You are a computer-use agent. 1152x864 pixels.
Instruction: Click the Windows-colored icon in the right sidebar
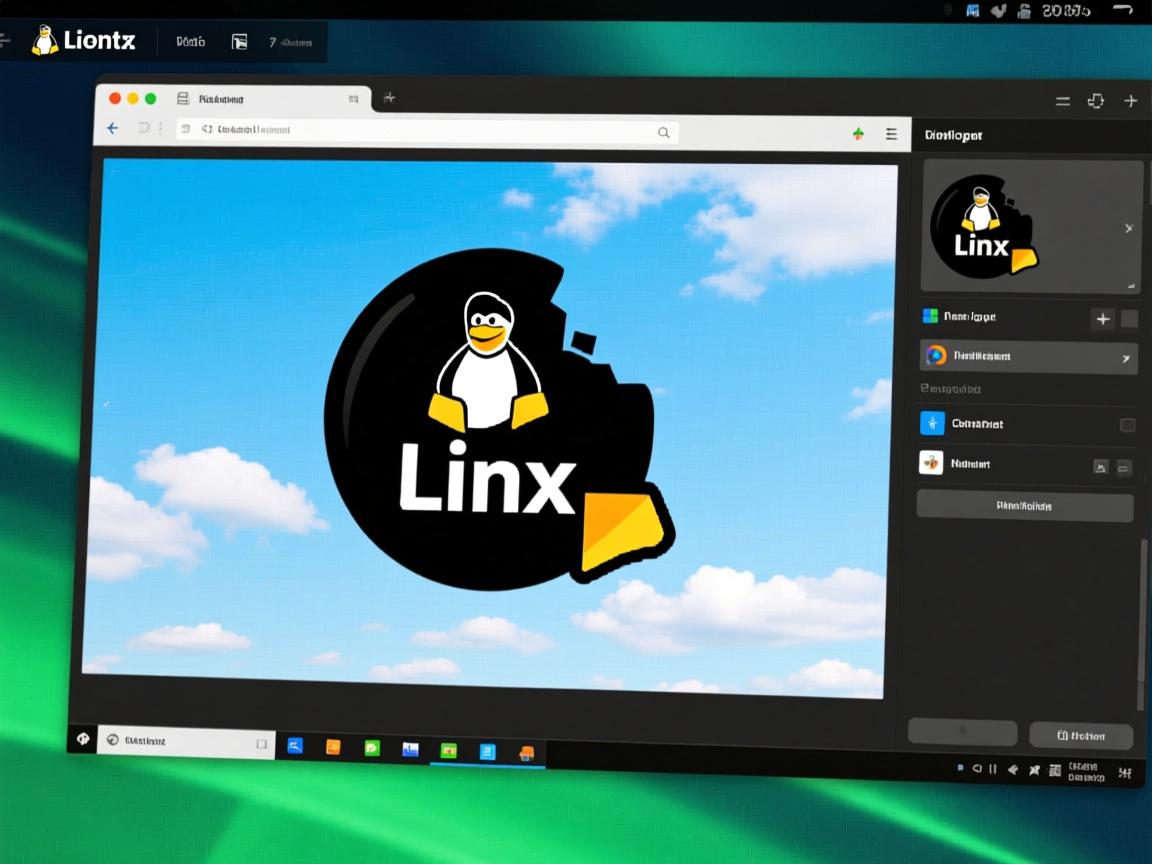pyautogui.click(x=930, y=316)
